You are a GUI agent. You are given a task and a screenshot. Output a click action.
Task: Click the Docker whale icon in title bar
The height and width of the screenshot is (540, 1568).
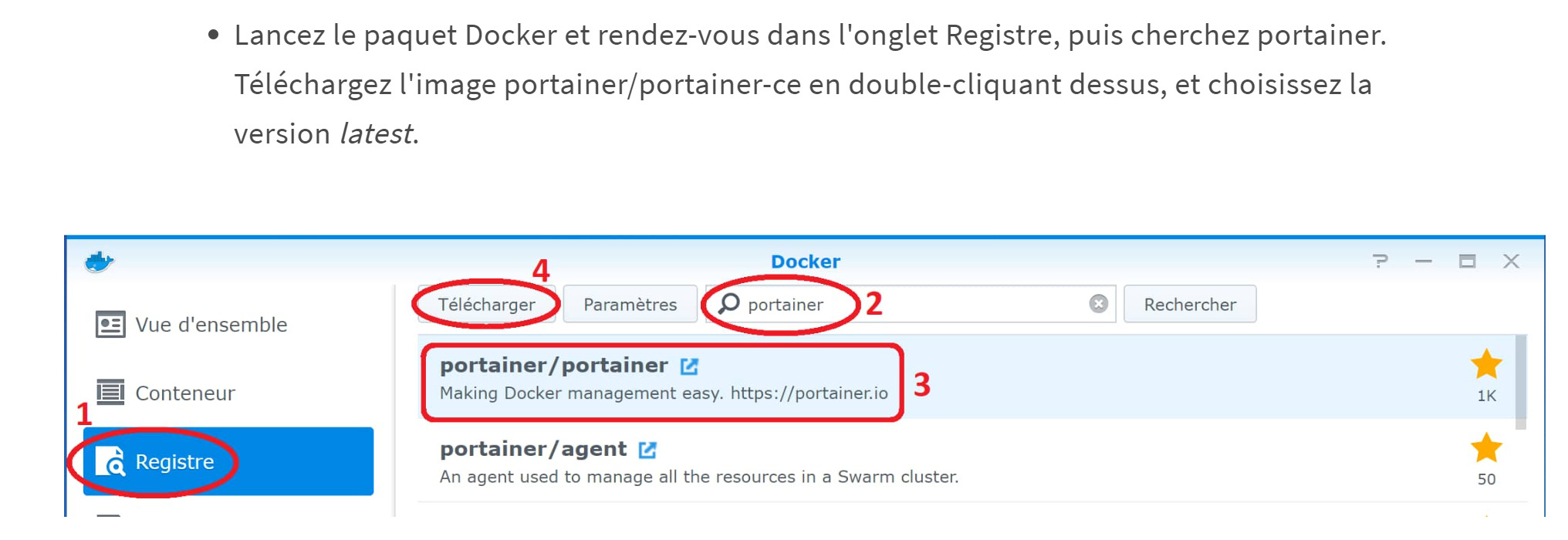point(99,262)
